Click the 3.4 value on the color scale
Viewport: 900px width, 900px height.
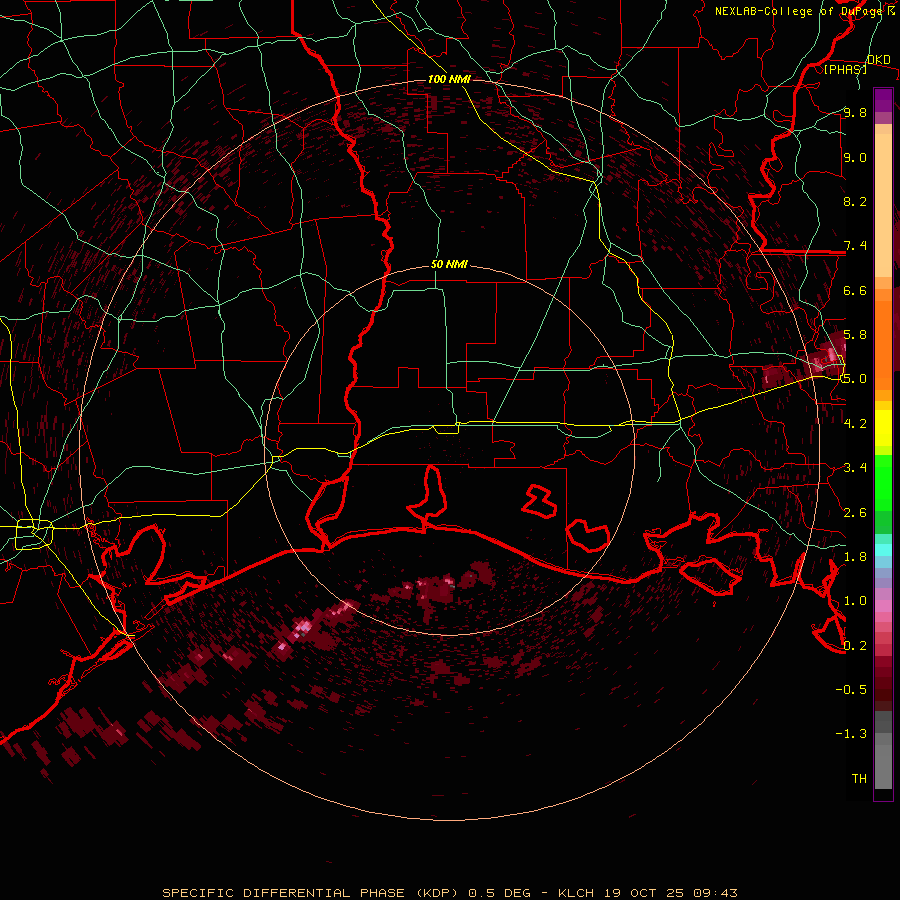pos(855,467)
